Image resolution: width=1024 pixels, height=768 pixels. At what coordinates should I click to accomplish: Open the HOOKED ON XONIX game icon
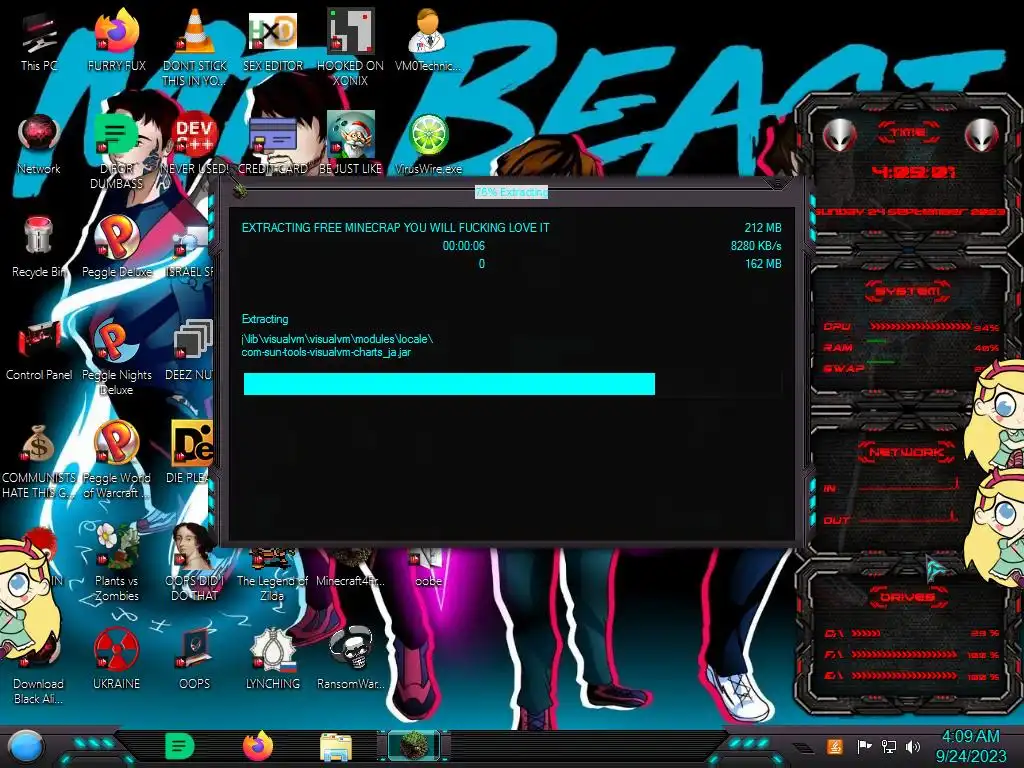coord(350,30)
